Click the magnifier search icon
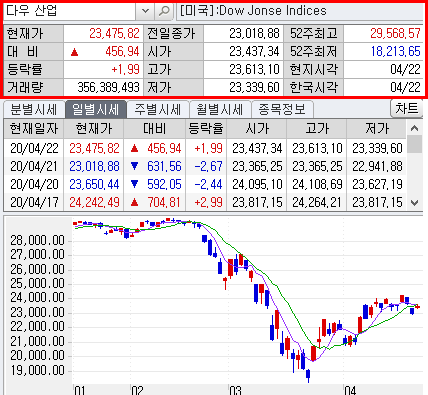The height and width of the screenshot is (395, 428). point(164,11)
